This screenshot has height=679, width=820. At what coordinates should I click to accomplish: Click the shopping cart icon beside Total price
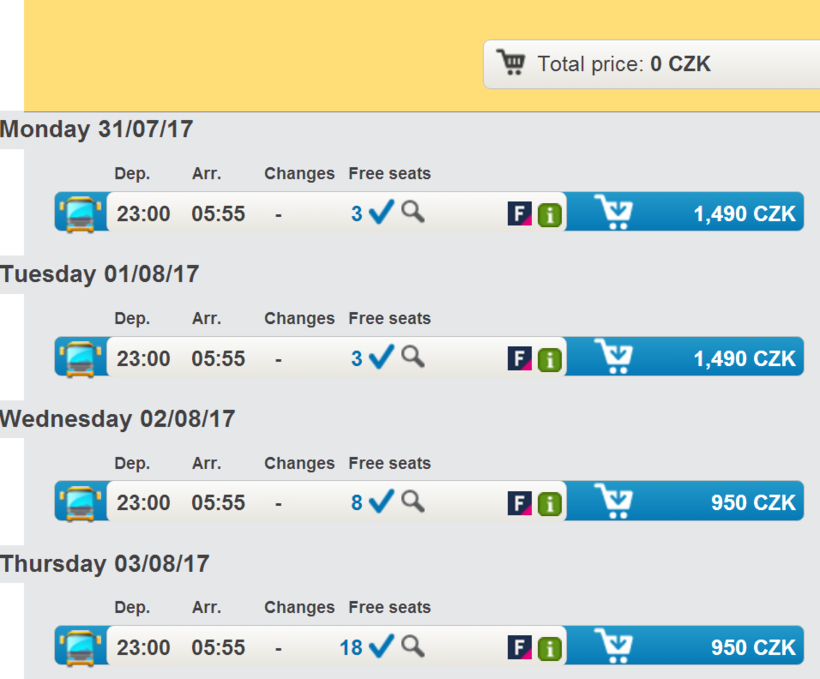pyautogui.click(x=511, y=64)
